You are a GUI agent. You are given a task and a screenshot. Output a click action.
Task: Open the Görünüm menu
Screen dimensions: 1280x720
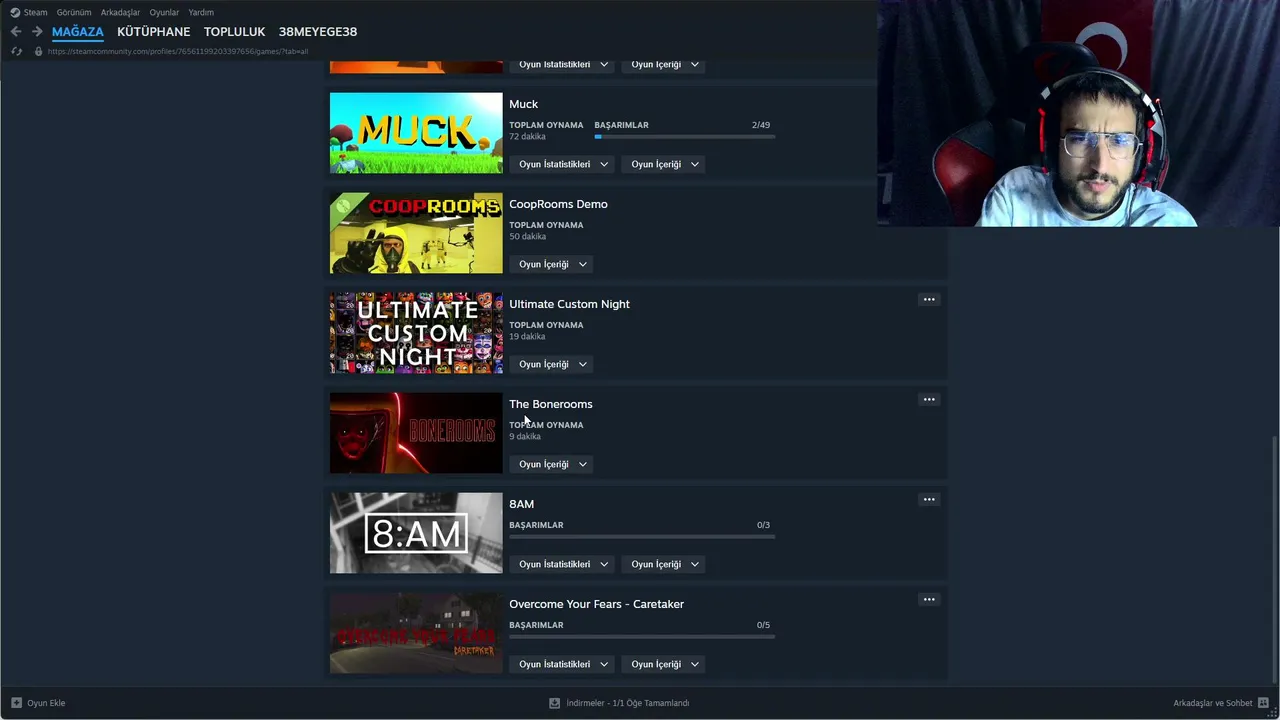(x=74, y=12)
